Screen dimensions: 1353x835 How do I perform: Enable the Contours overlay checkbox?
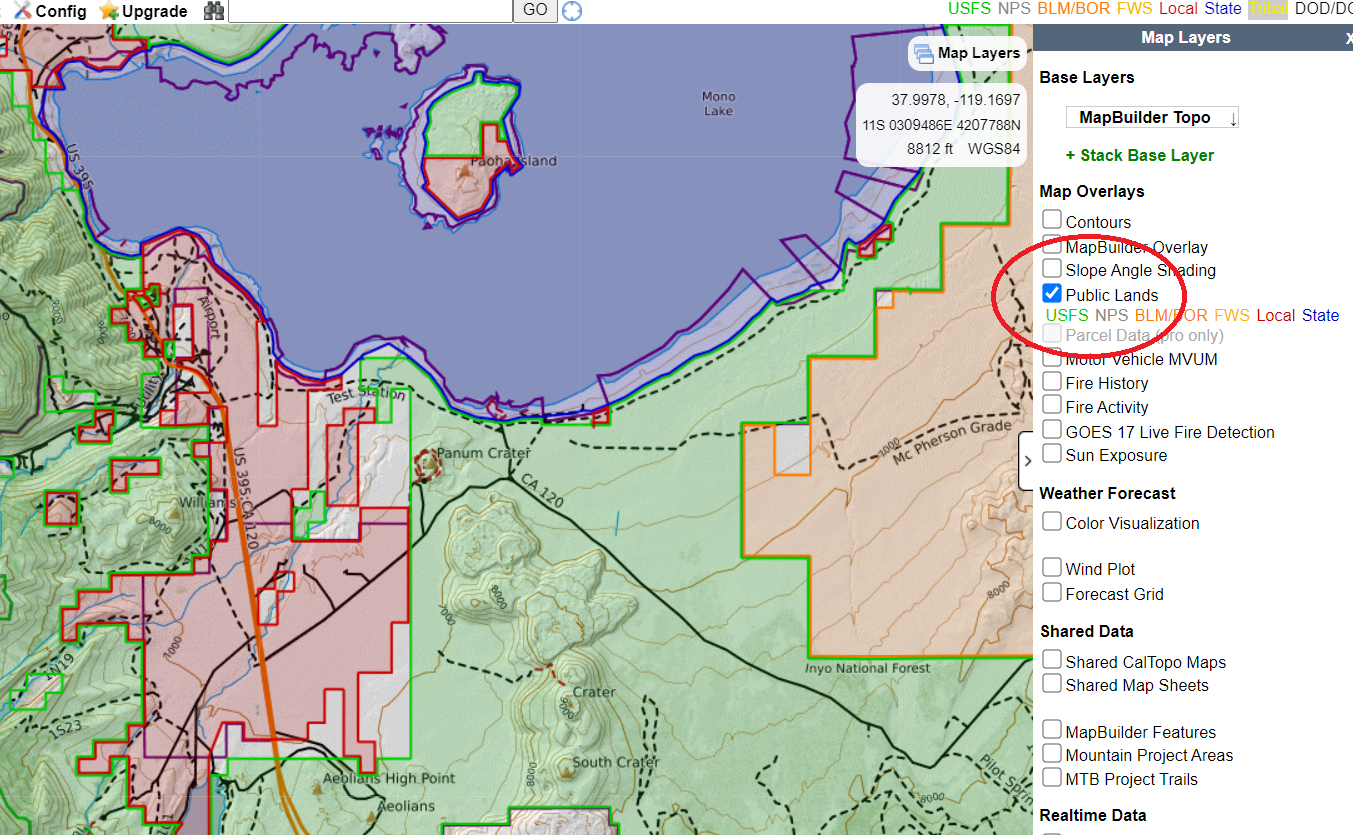pyautogui.click(x=1052, y=219)
